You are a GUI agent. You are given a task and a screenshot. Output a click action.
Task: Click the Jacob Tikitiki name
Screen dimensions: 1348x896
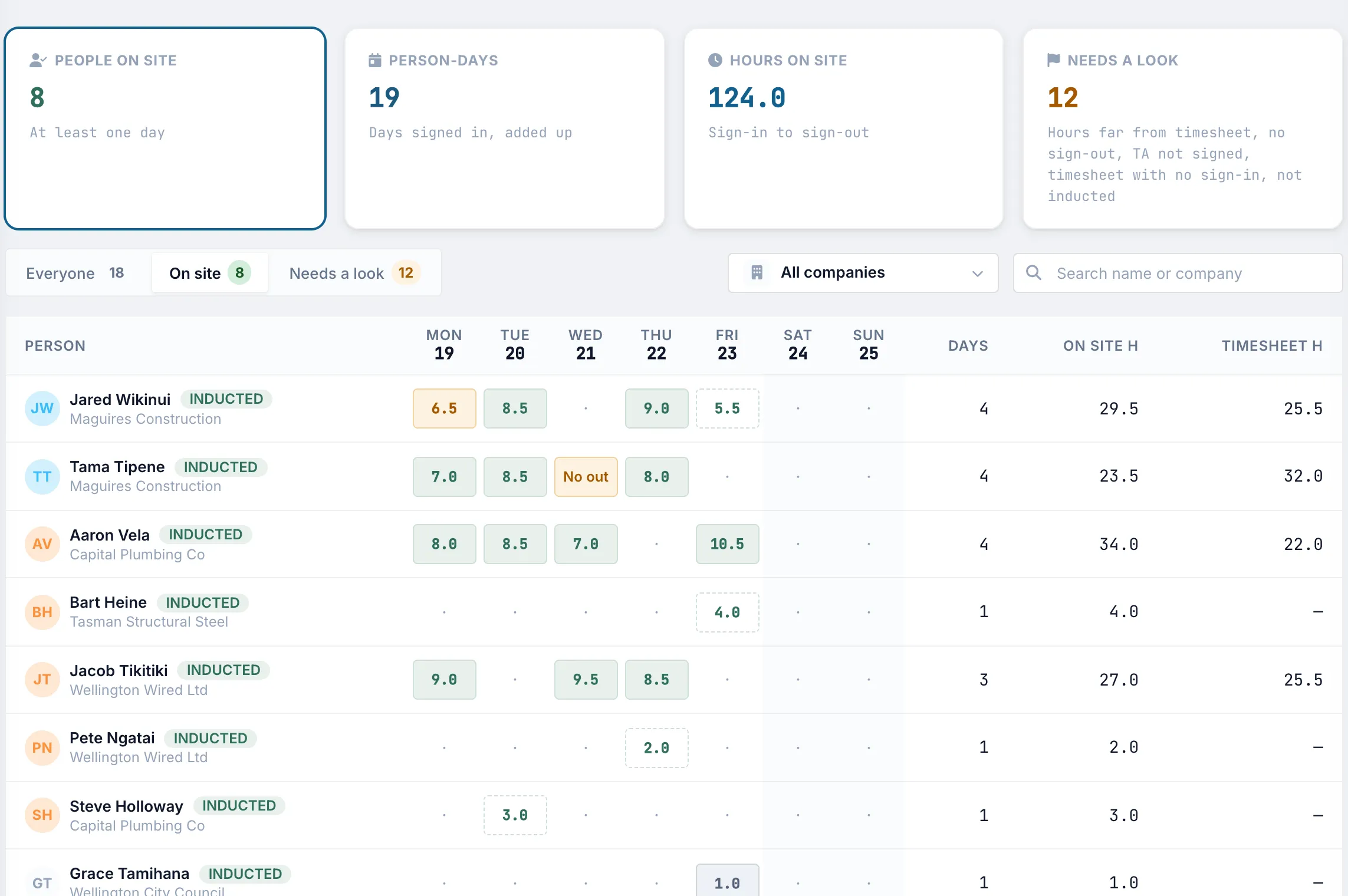(x=119, y=670)
